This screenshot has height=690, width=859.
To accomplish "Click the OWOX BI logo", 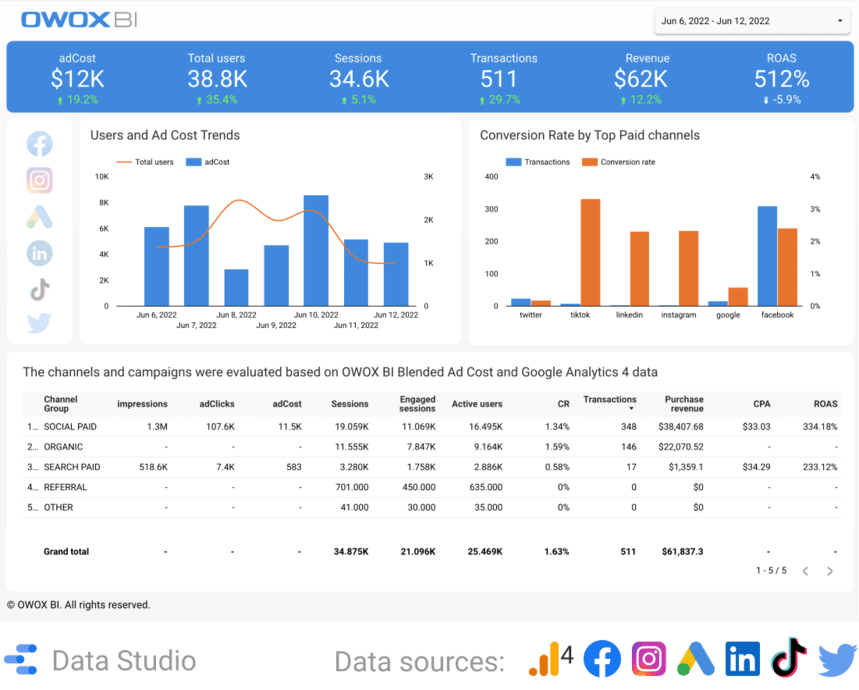I will 79,19.
